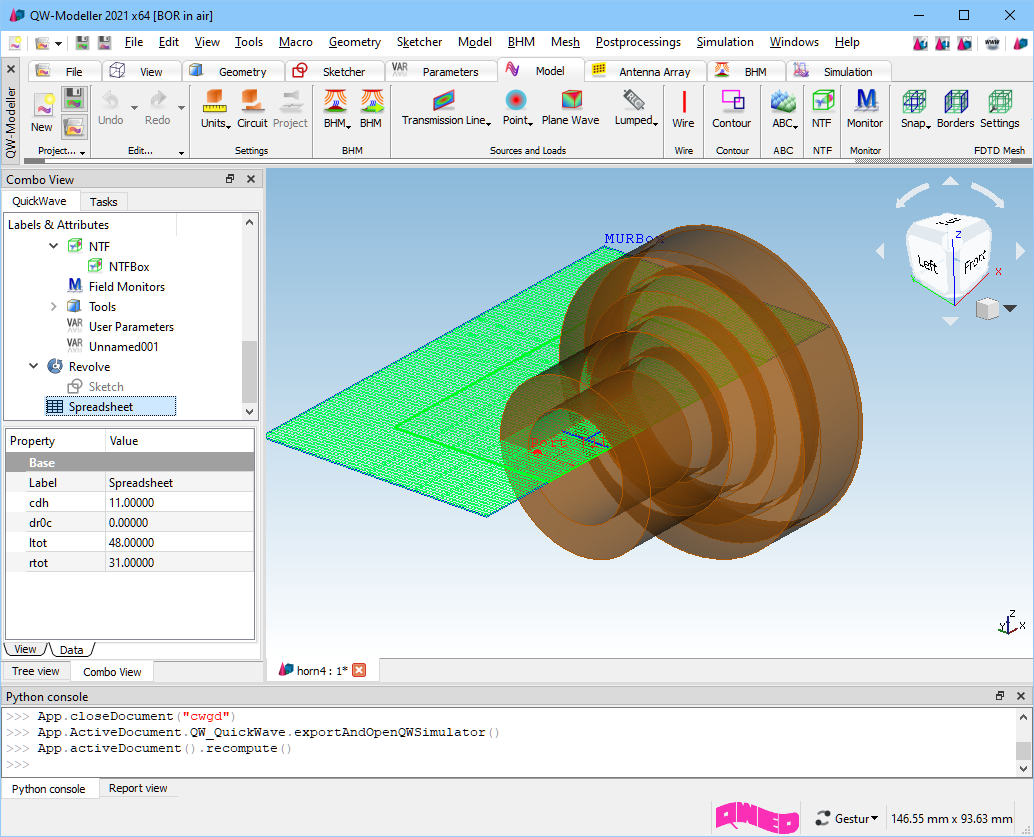This screenshot has height=837, width=1034.
Task: Open the Postprocessings menu
Action: pyautogui.click(x=638, y=42)
